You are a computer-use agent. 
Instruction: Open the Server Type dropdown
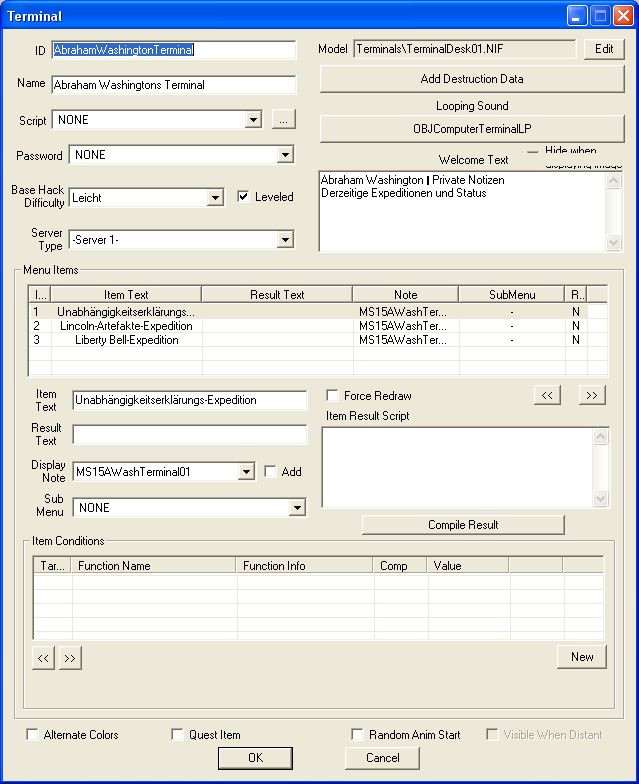[x=286, y=240]
